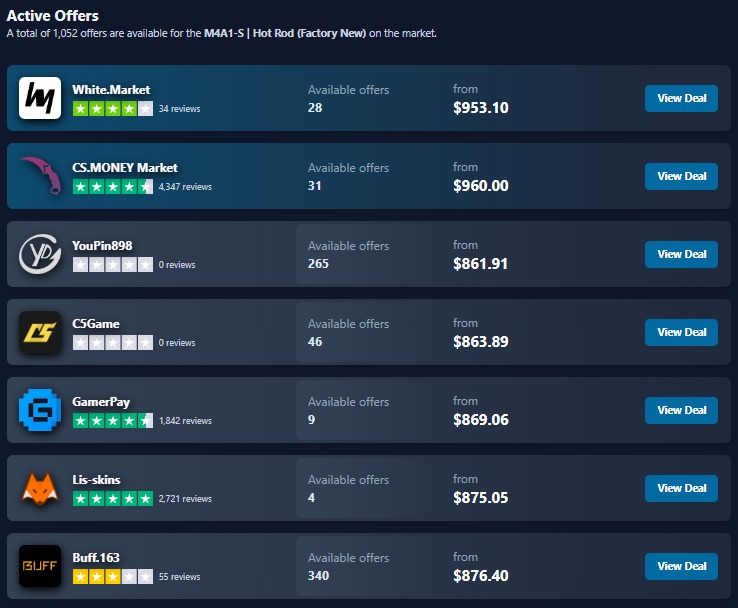
Task: Click the White.Market logo icon
Action: click(40, 98)
